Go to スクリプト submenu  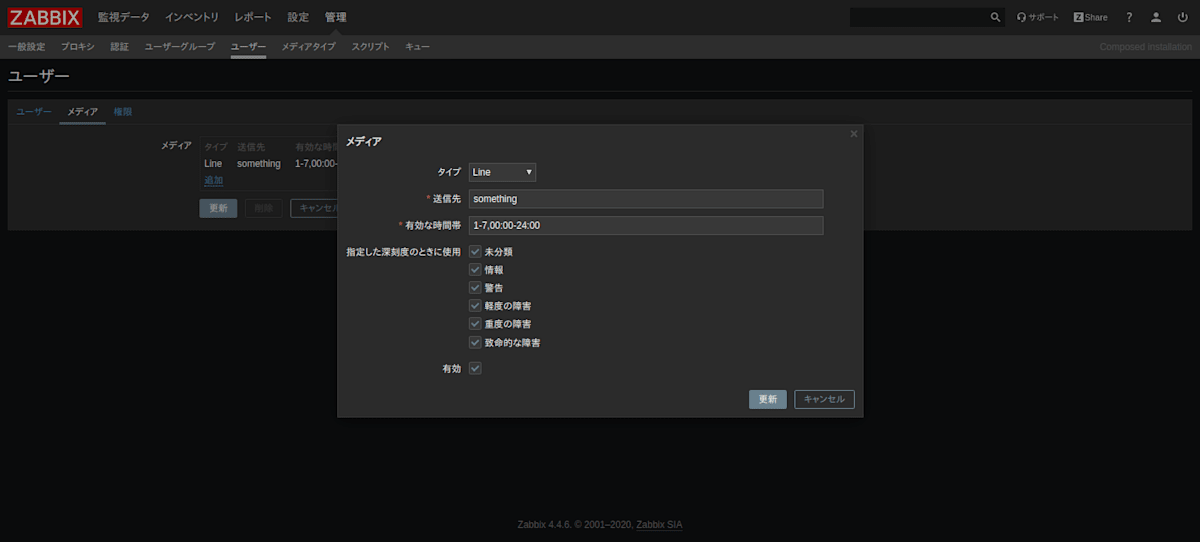coord(370,47)
